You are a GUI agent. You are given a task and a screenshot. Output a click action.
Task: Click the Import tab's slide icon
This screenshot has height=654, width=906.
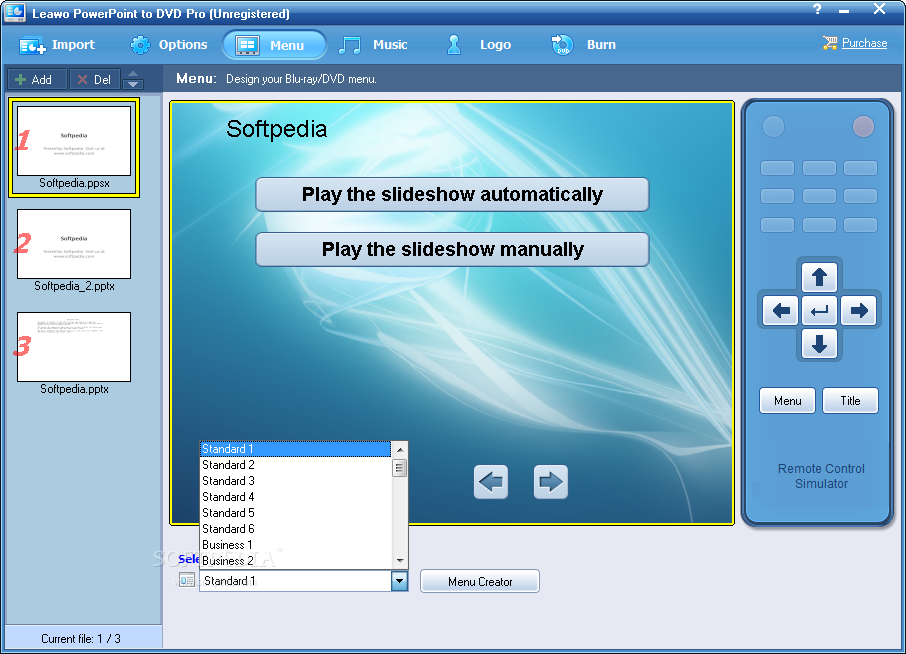[31, 46]
